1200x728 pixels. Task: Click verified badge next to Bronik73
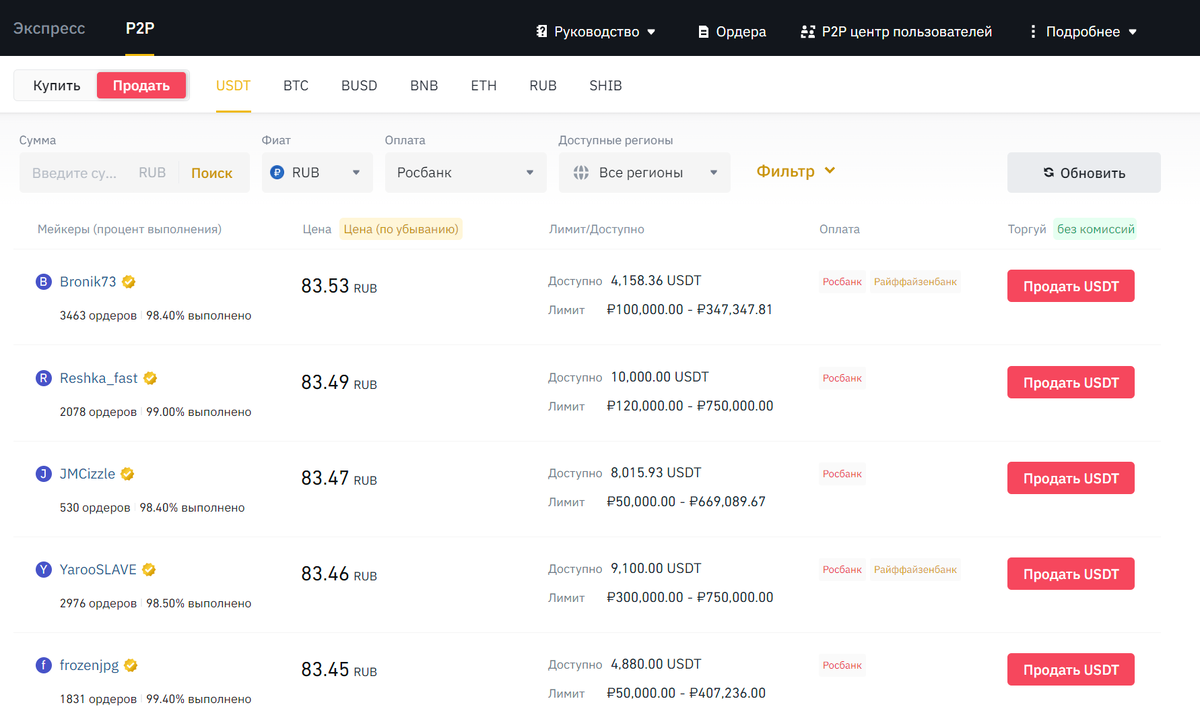[x=128, y=282]
